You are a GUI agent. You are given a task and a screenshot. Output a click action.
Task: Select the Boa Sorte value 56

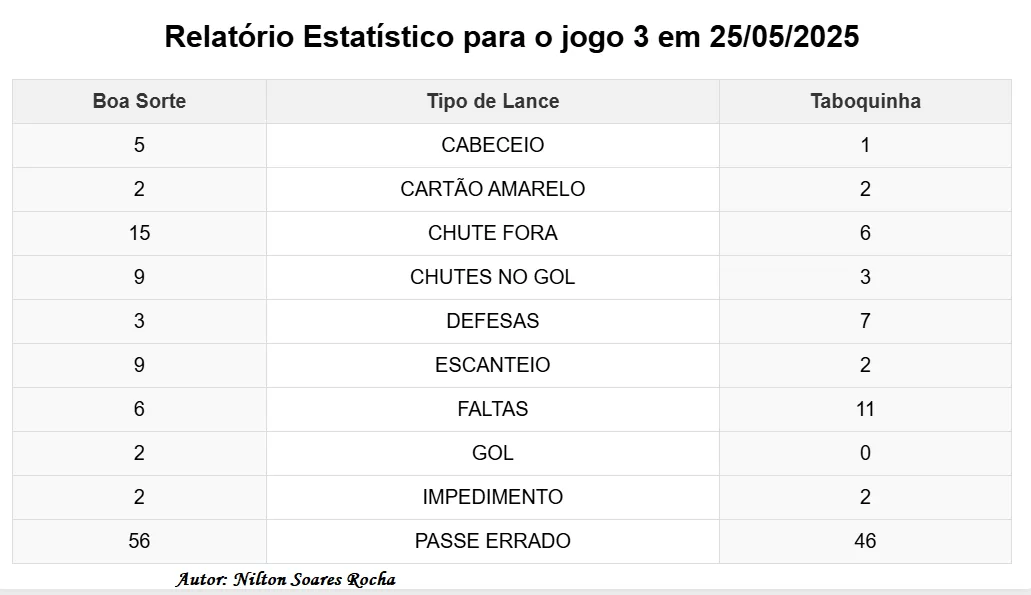(139, 541)
